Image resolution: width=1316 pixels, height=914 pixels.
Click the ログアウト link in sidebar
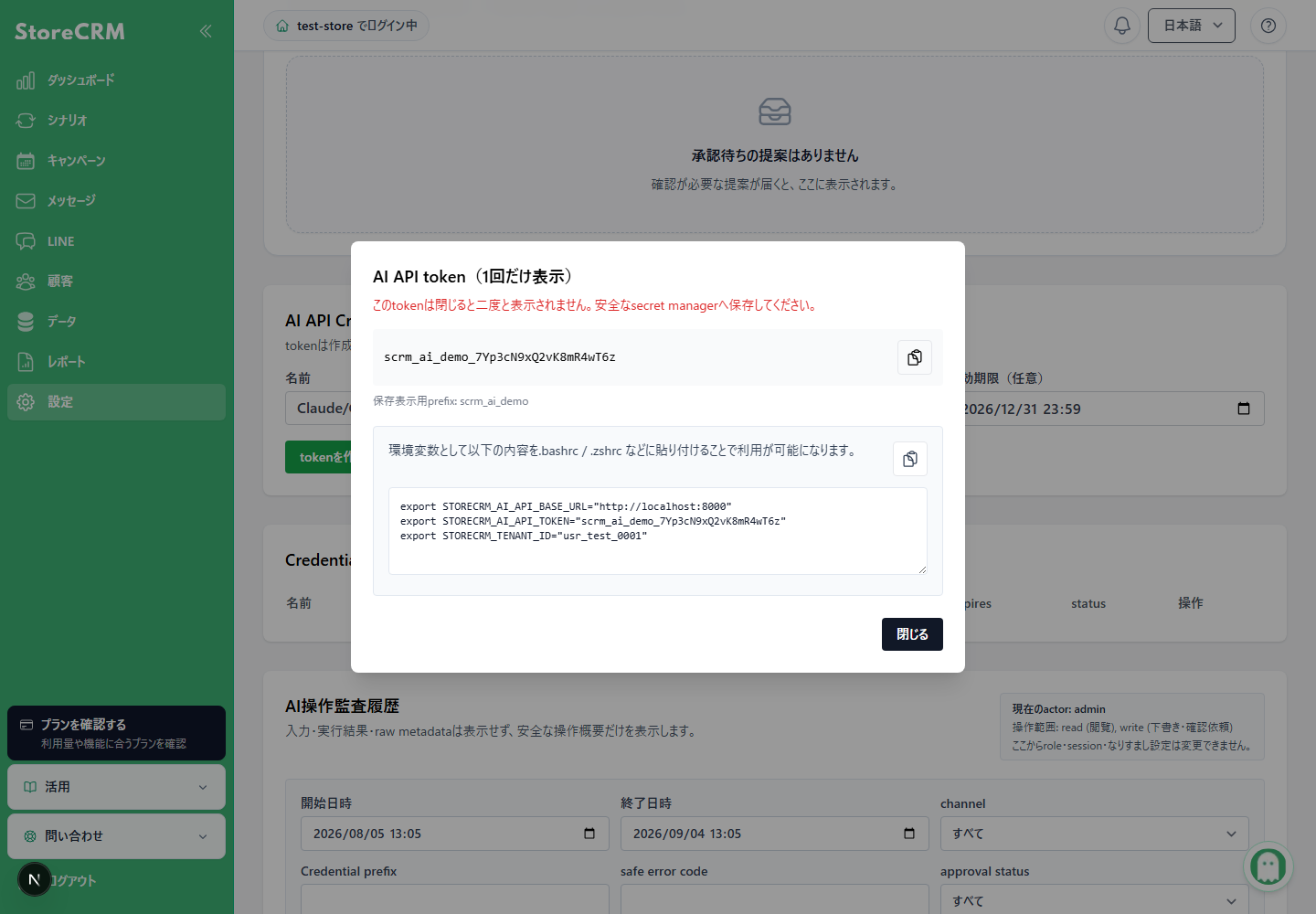[73, 881]
